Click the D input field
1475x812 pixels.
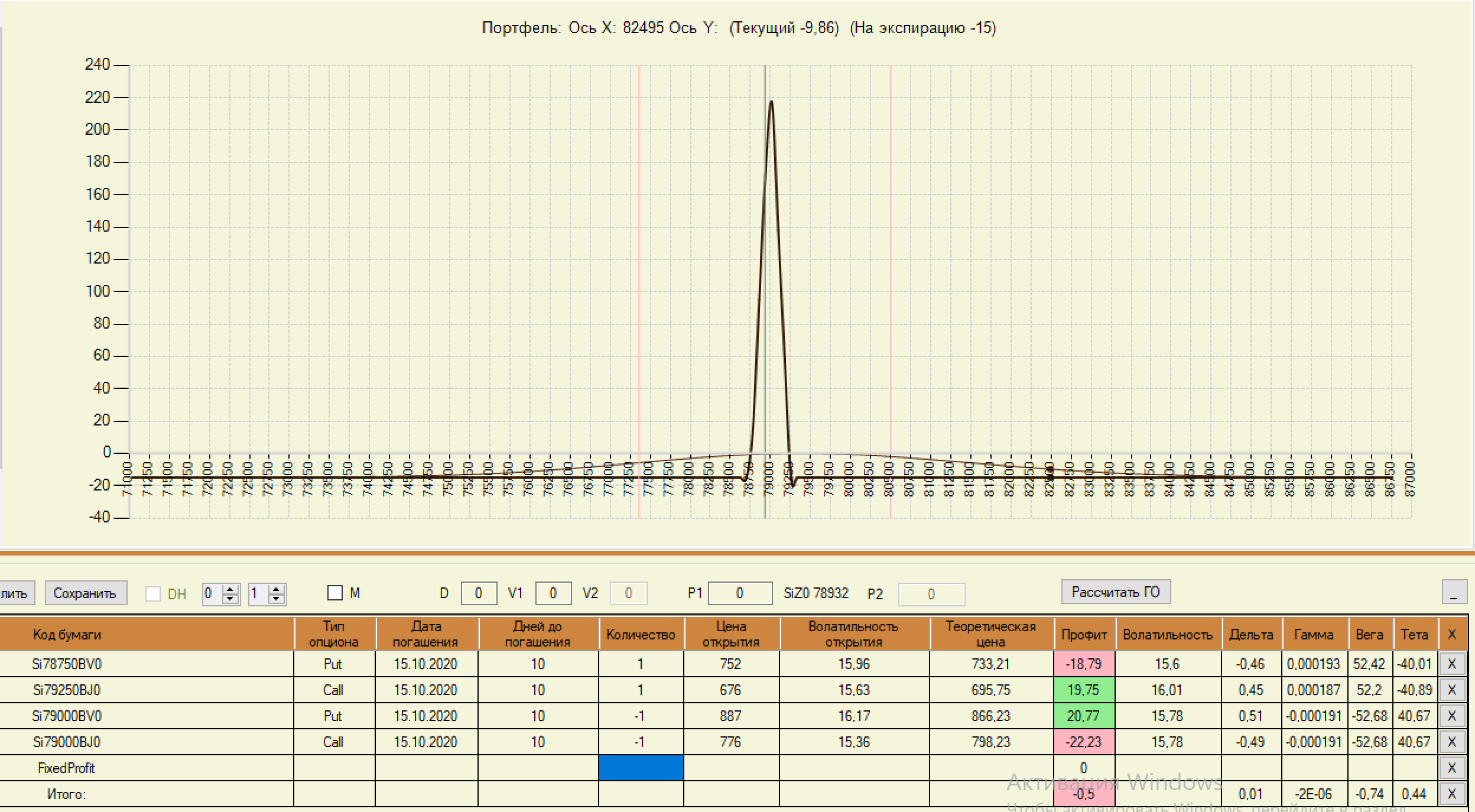pos(478,593)
